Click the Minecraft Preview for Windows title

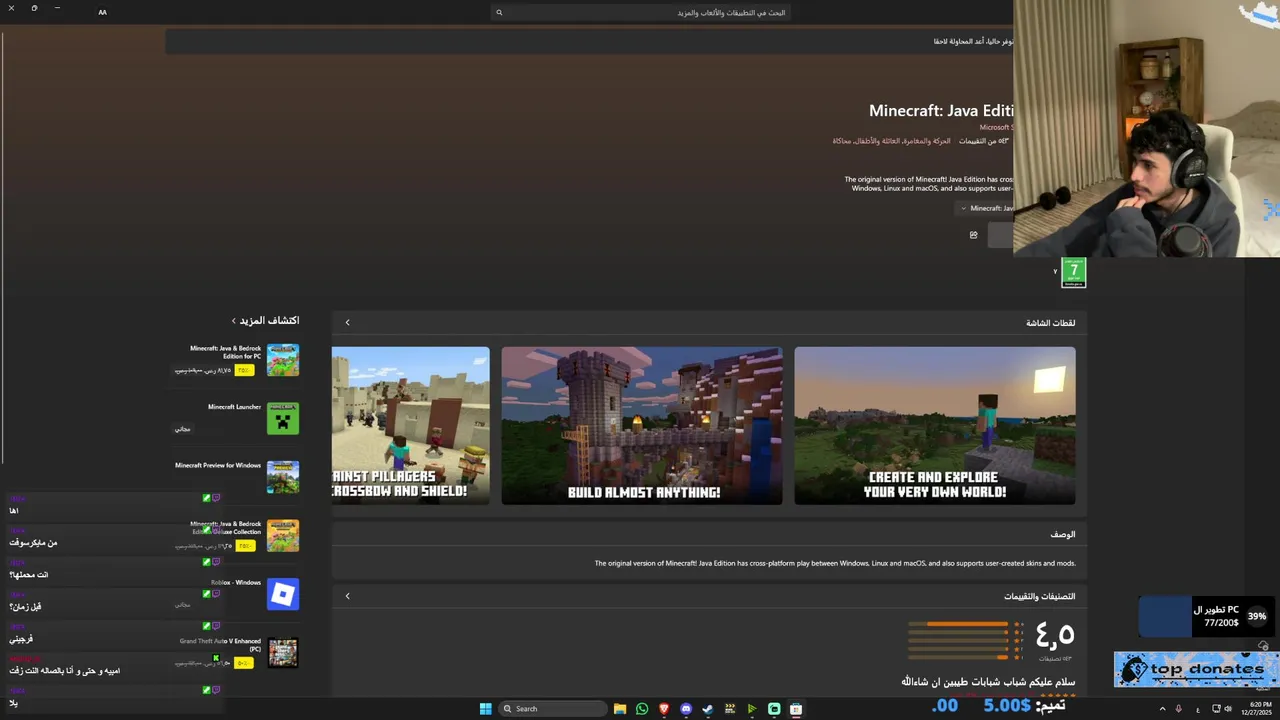point(218,465)
